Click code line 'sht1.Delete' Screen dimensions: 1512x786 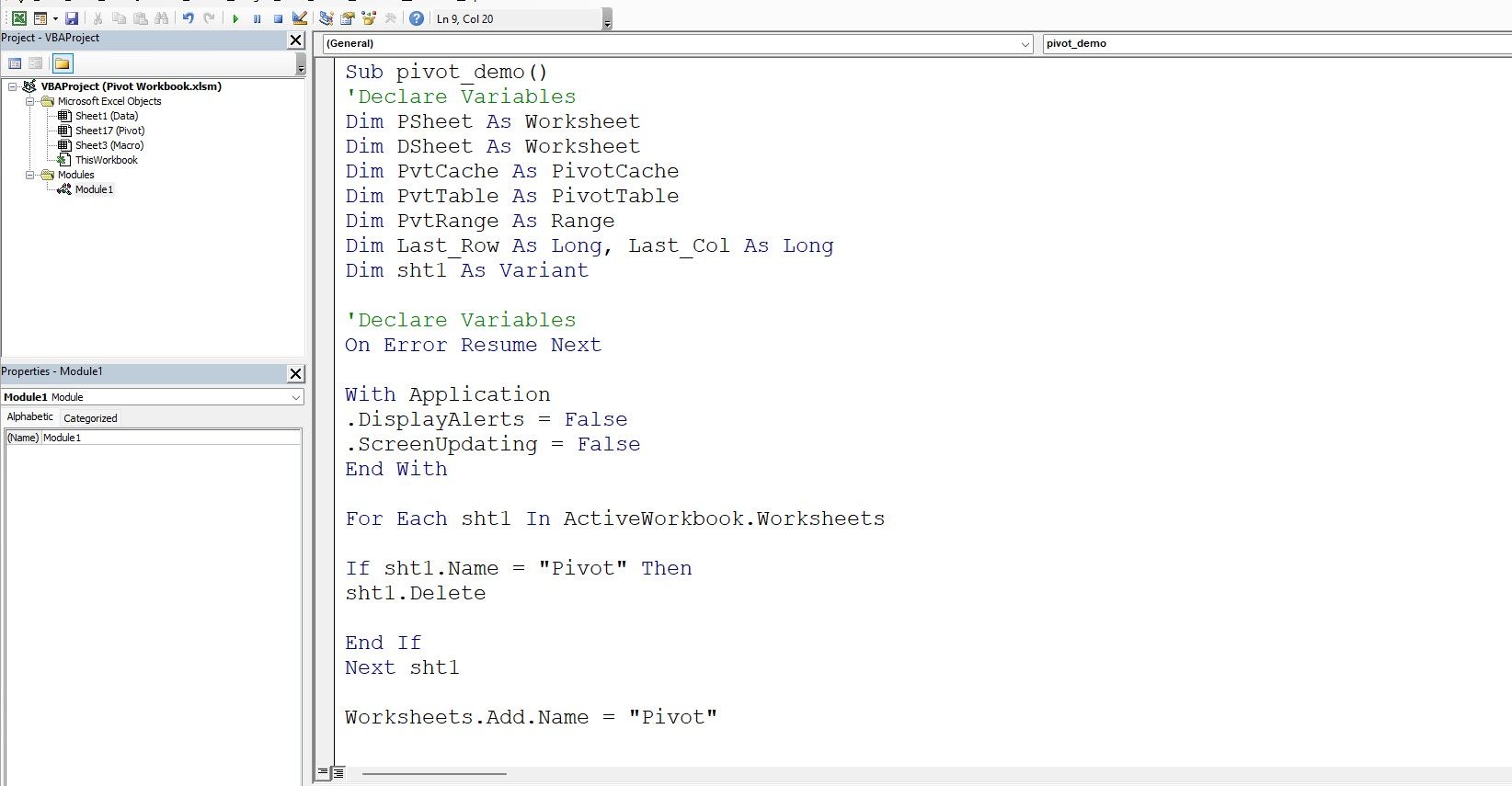415,593
